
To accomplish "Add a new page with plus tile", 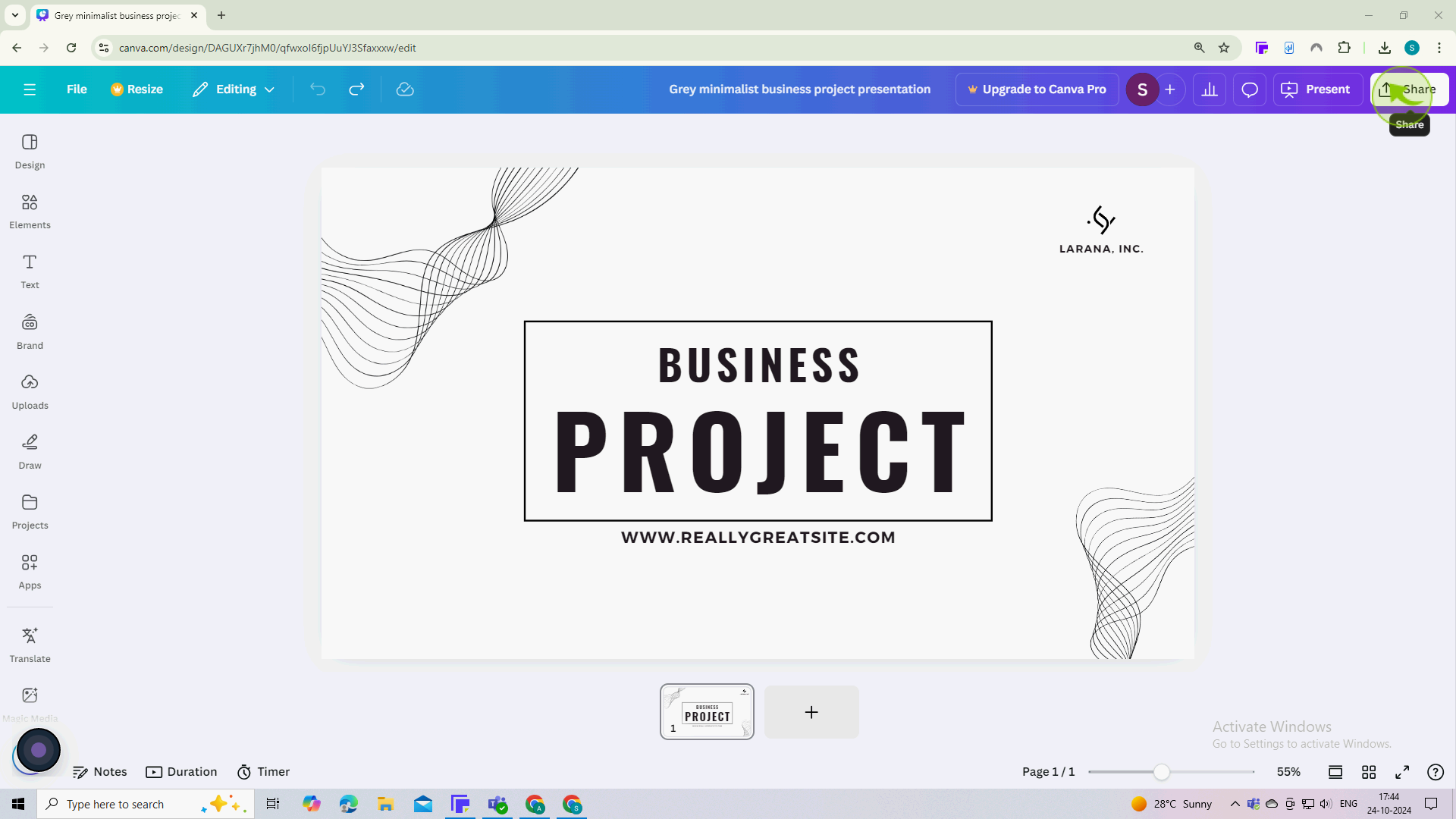I will pos(811,712).
